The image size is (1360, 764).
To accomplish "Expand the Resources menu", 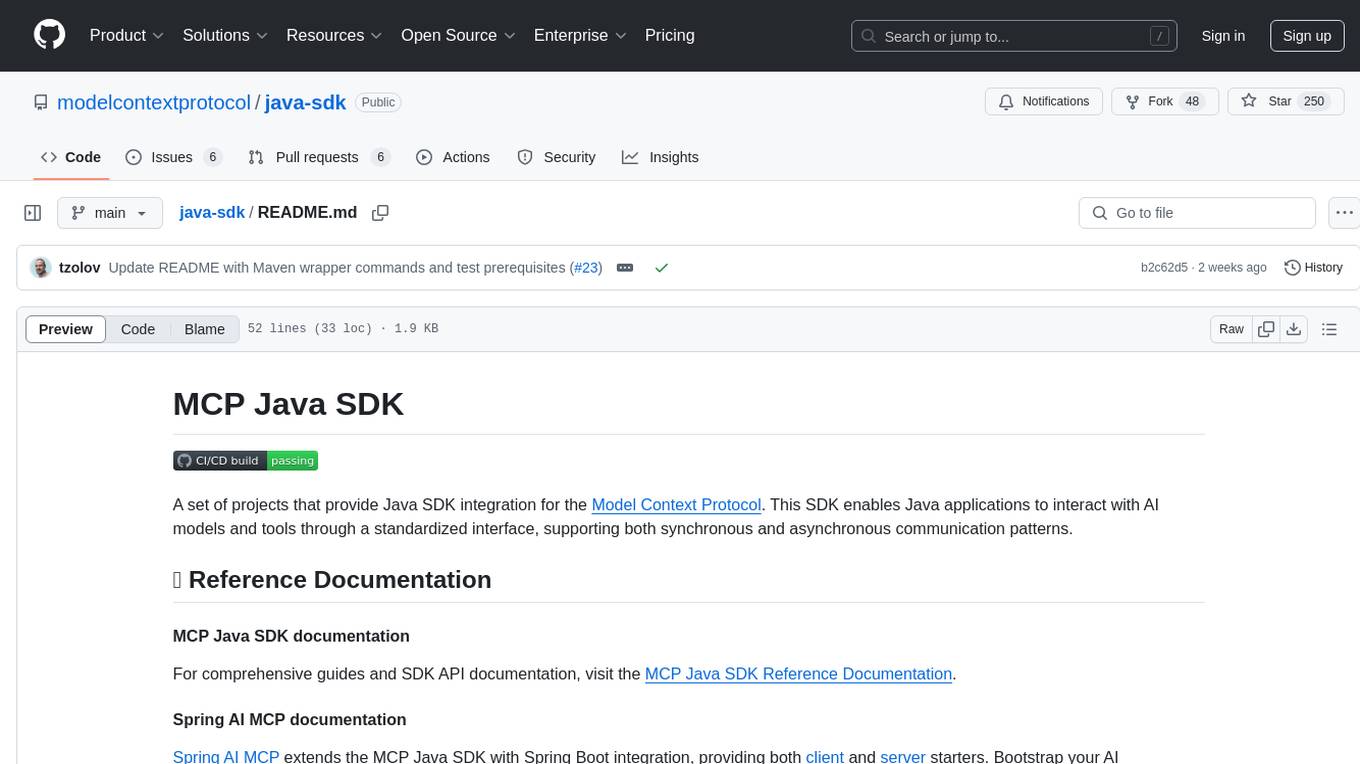I will (x=334, y=35).
